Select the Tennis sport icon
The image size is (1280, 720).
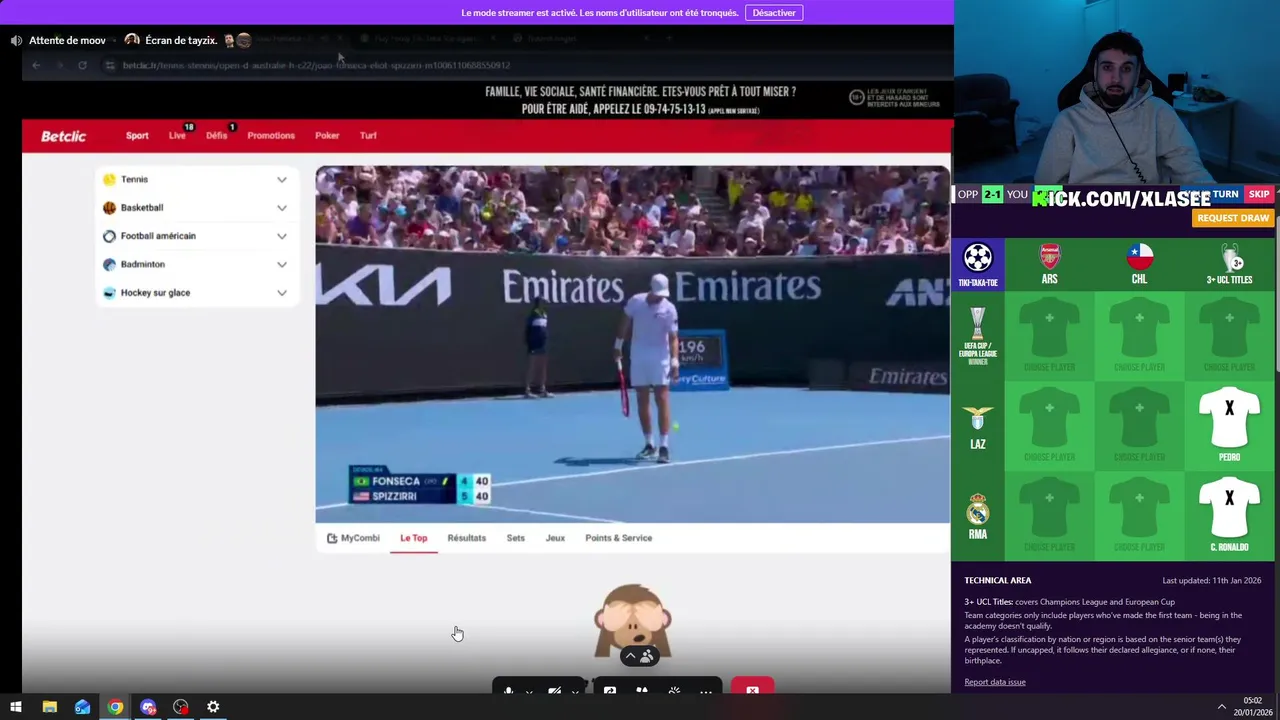(109, 179)
